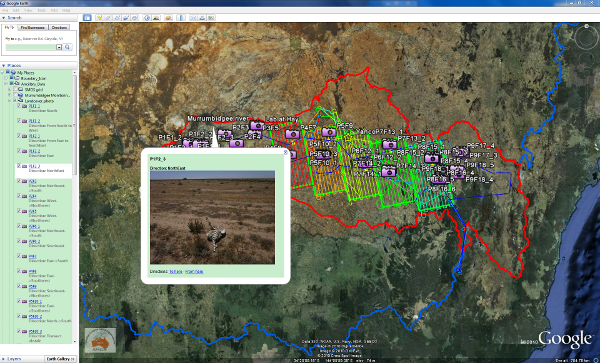Toggle the sunlight across landscape icon

point(156,18)
